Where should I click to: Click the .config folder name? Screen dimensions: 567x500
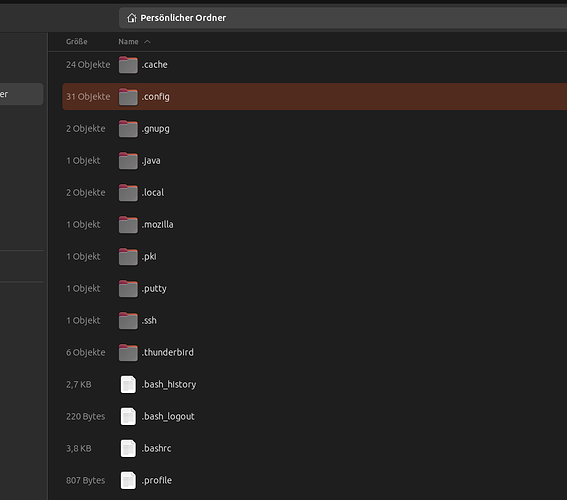tap(155, 97)
